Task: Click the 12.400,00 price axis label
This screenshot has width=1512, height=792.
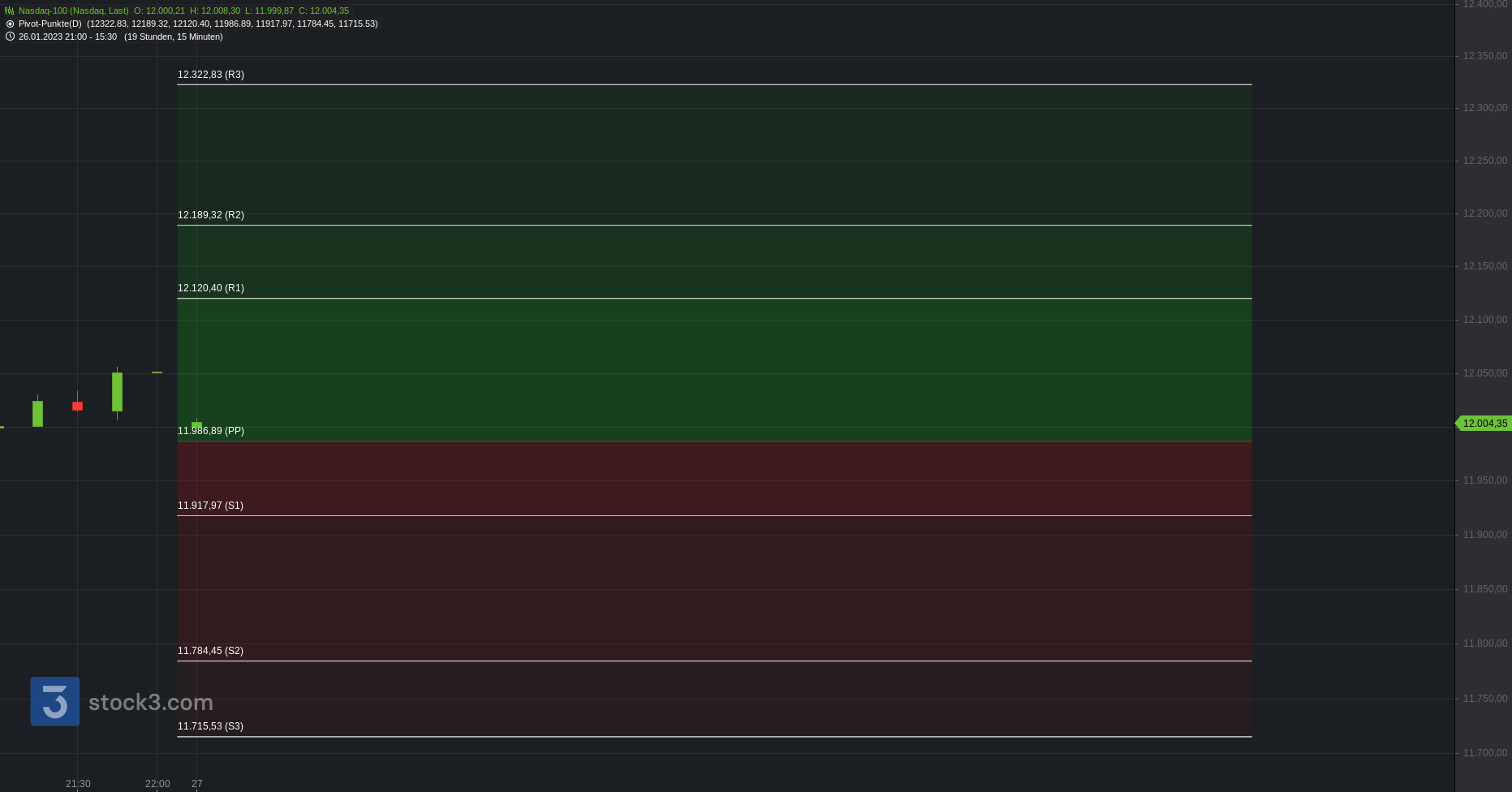Action: 1484,4
